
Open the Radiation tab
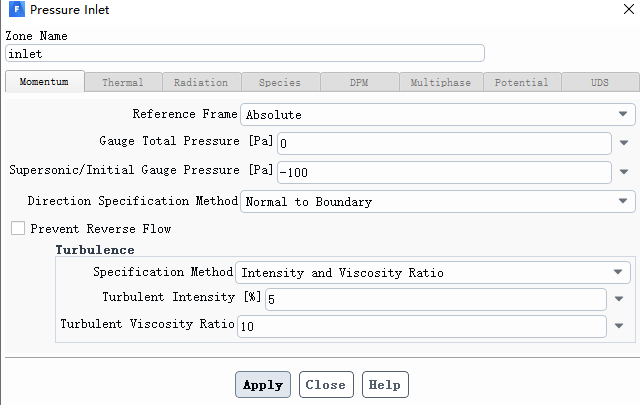pyautogui.click(x=201, y=82)
